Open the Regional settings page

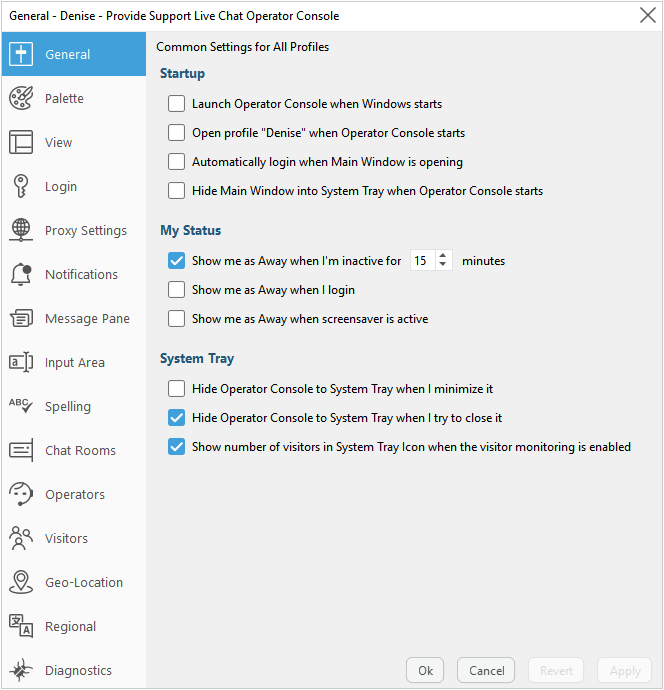pyautogui.click(x=73, y=626)
